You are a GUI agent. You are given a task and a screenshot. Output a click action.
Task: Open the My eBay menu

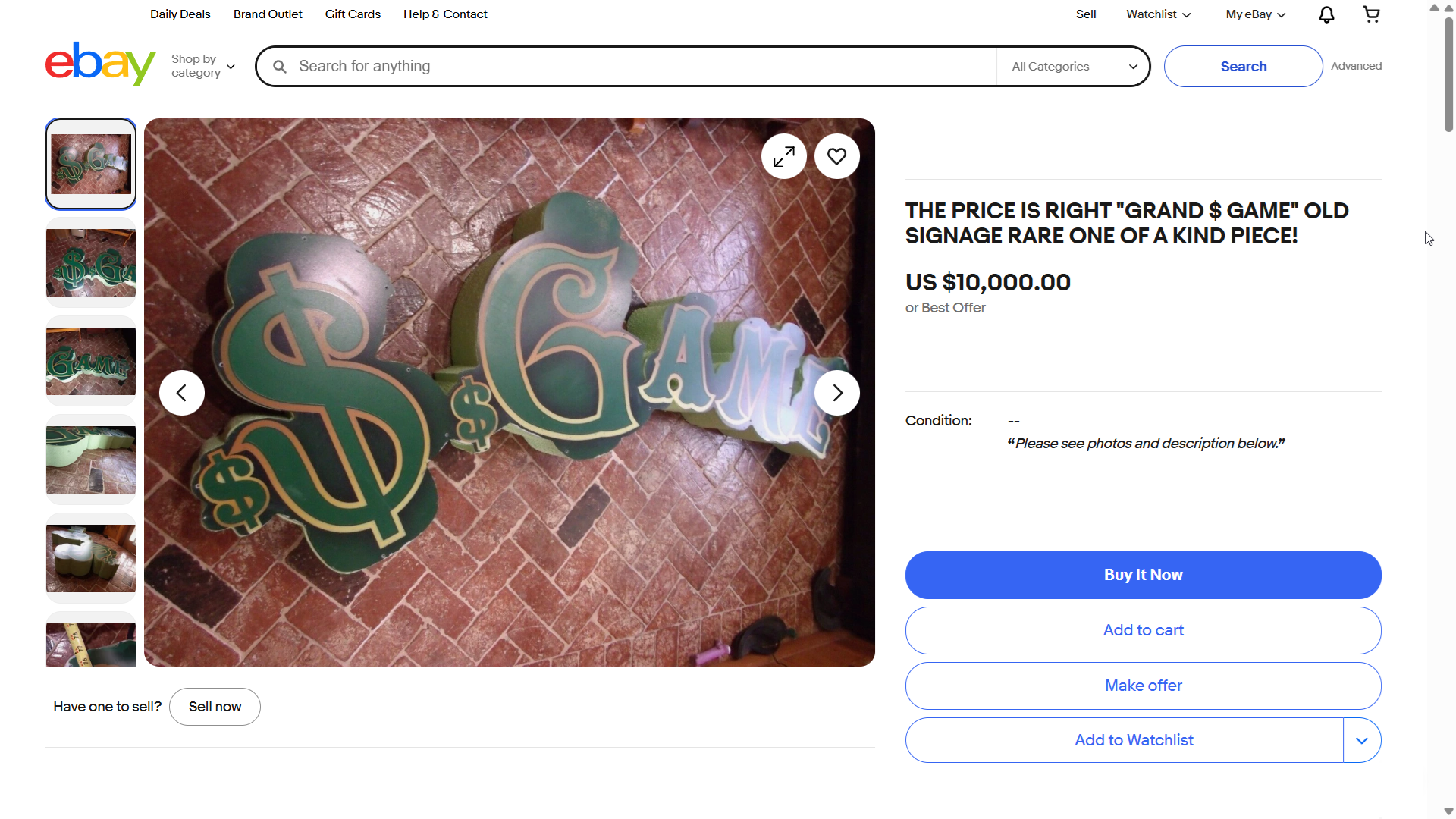pos(1253,14)
